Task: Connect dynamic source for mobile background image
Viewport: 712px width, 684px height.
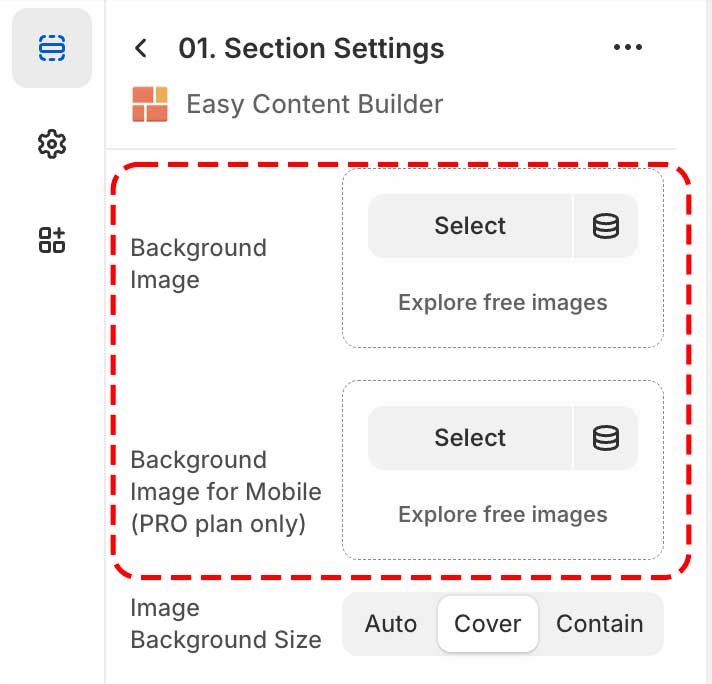Action: (x=606, y=438)
